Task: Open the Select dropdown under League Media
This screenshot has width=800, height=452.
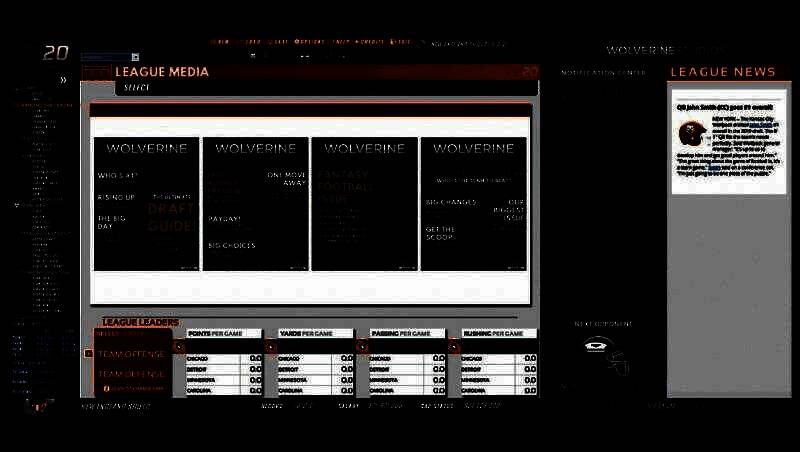Action: coord(137,88)
